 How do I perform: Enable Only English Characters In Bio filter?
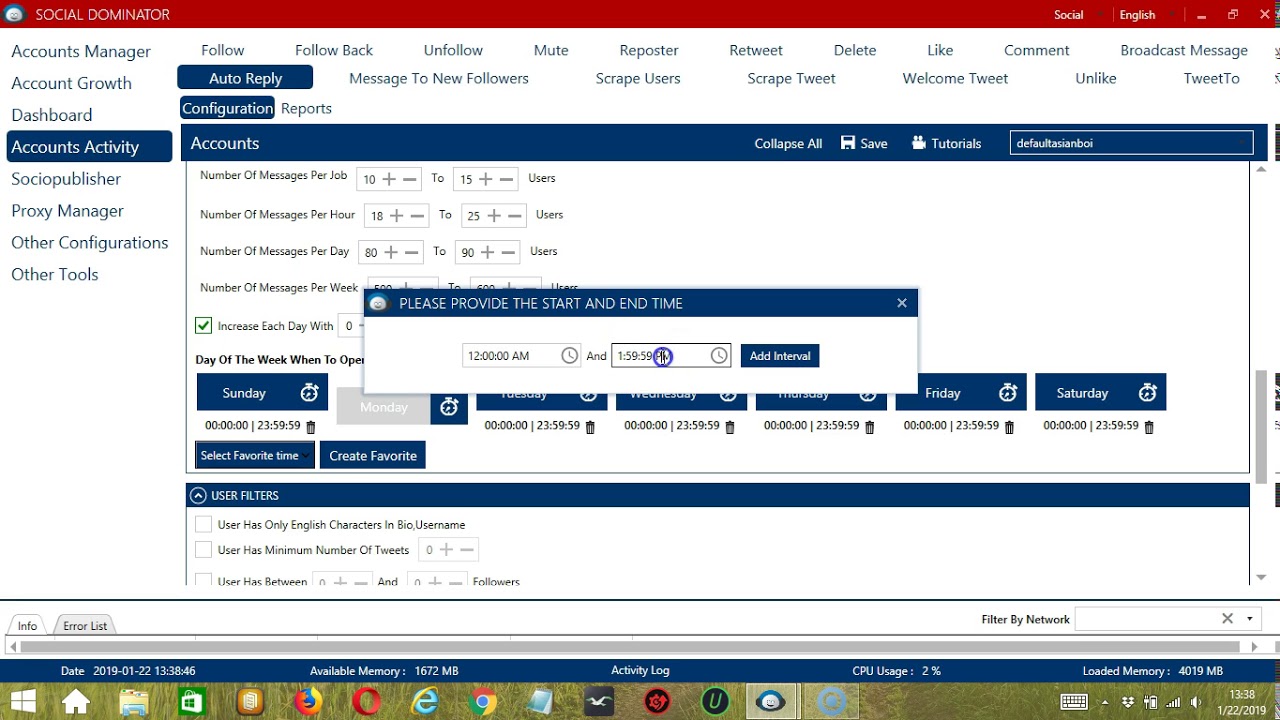(203, 524)
